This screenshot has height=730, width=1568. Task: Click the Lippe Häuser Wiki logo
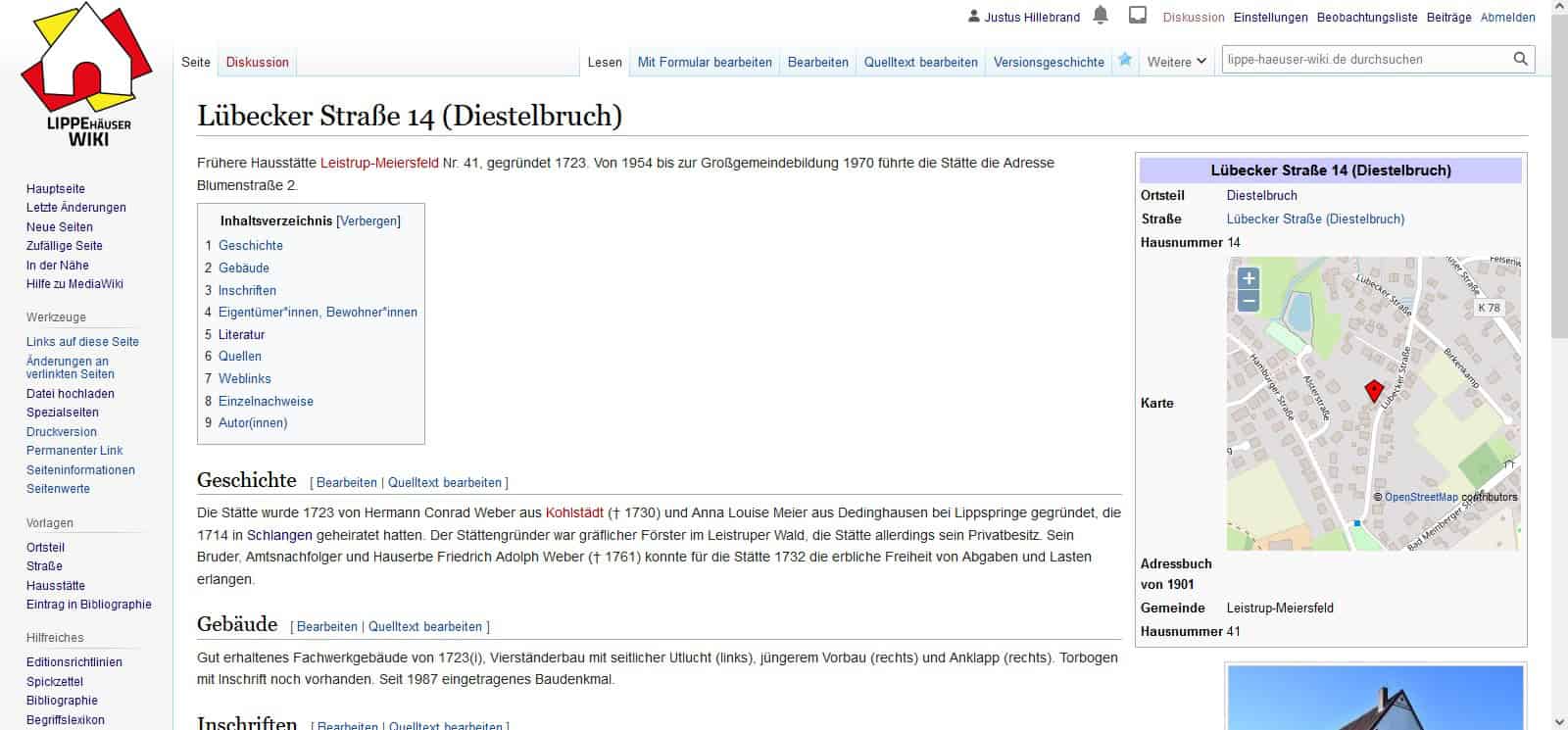[86, 76]
